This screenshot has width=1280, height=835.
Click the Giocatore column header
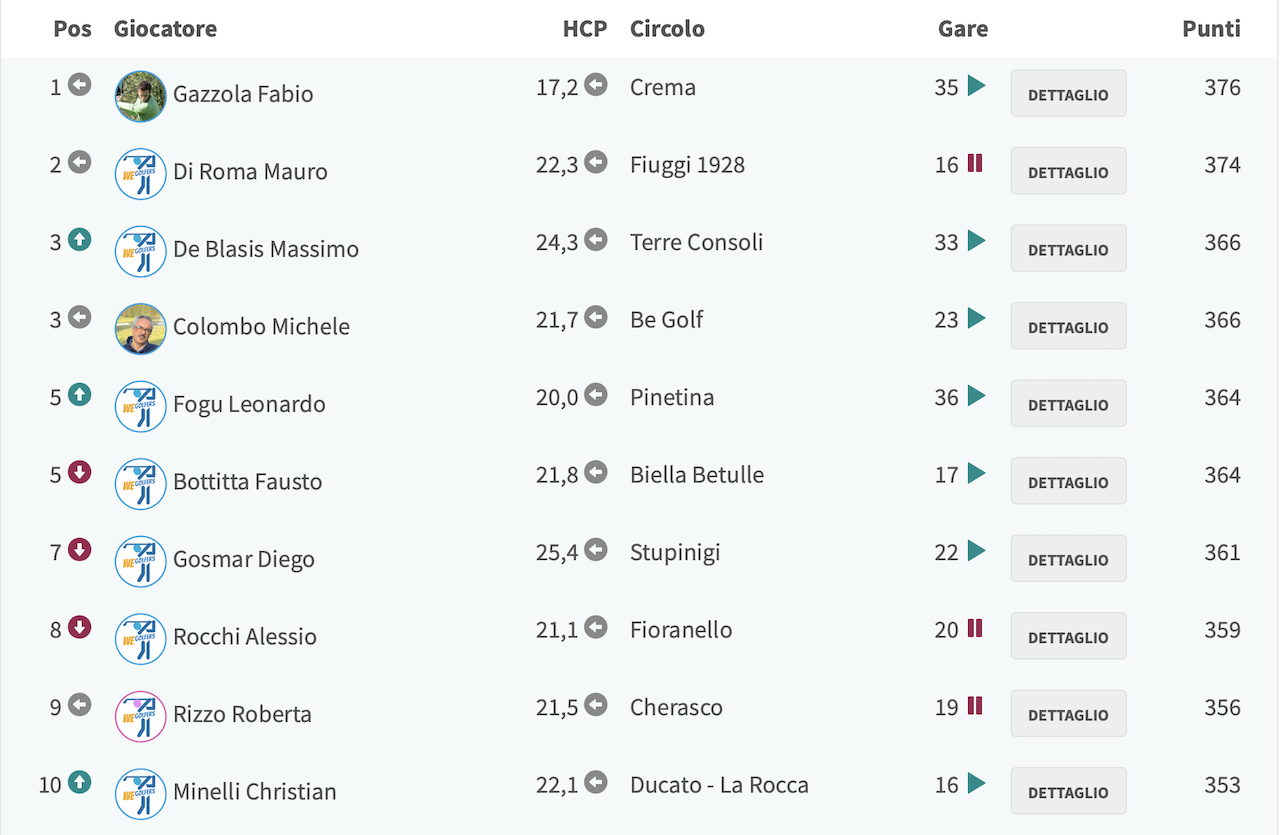click(x=165, y=28)
